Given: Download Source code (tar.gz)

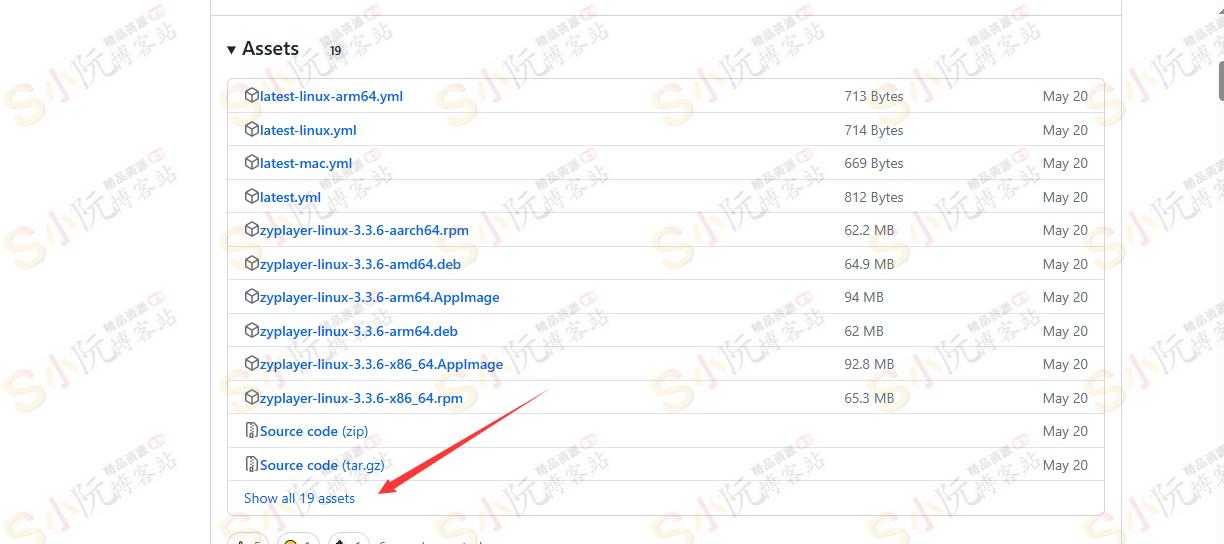Looking at the screenshot, I should [322, 465].
